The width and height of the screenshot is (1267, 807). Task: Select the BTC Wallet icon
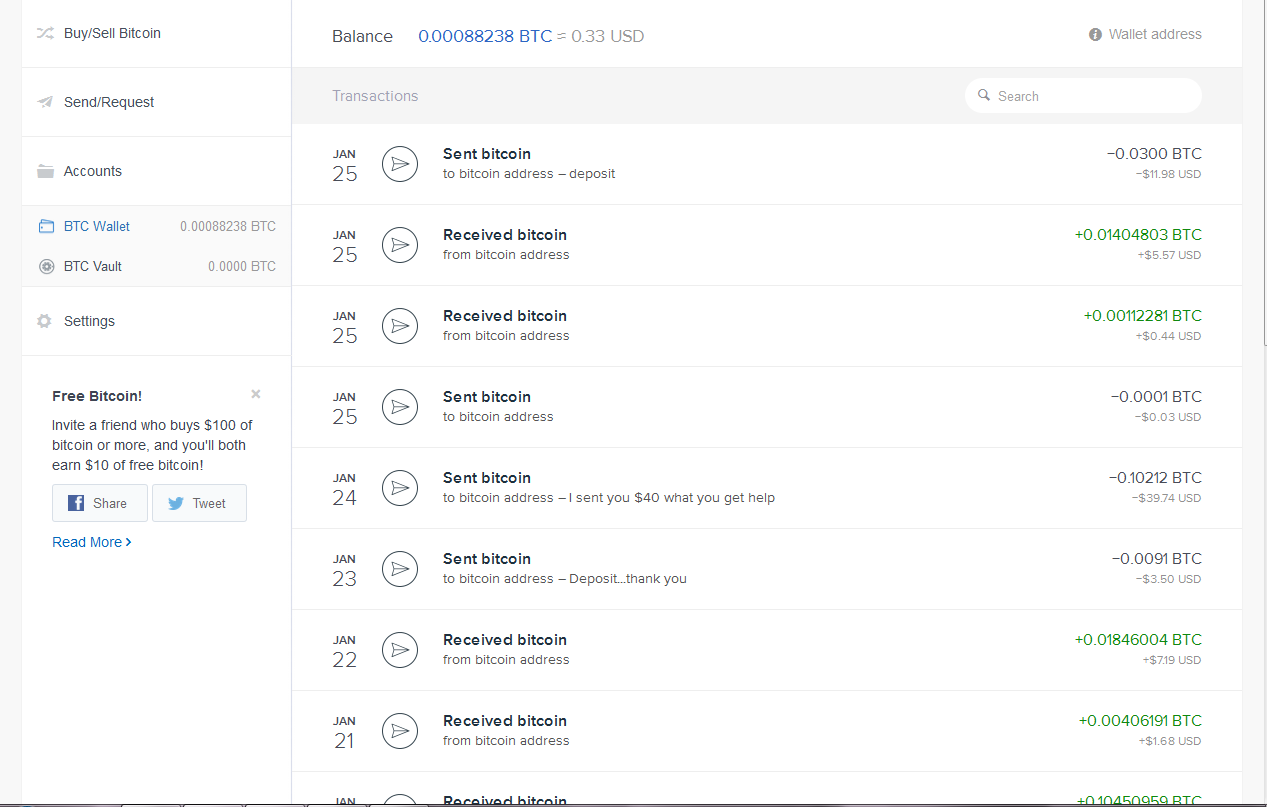(46, 226)
